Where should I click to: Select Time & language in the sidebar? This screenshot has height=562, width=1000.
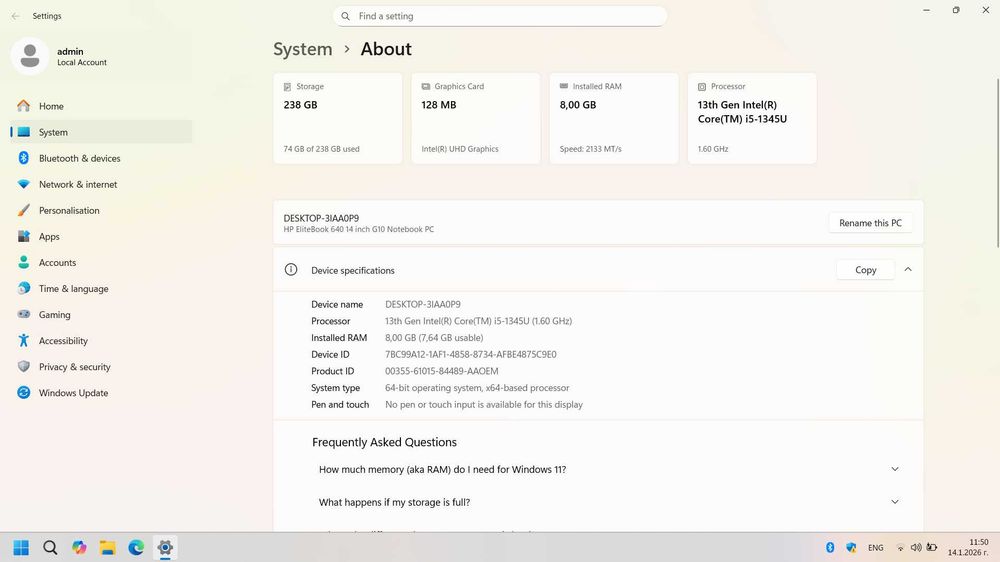point(101,288)
